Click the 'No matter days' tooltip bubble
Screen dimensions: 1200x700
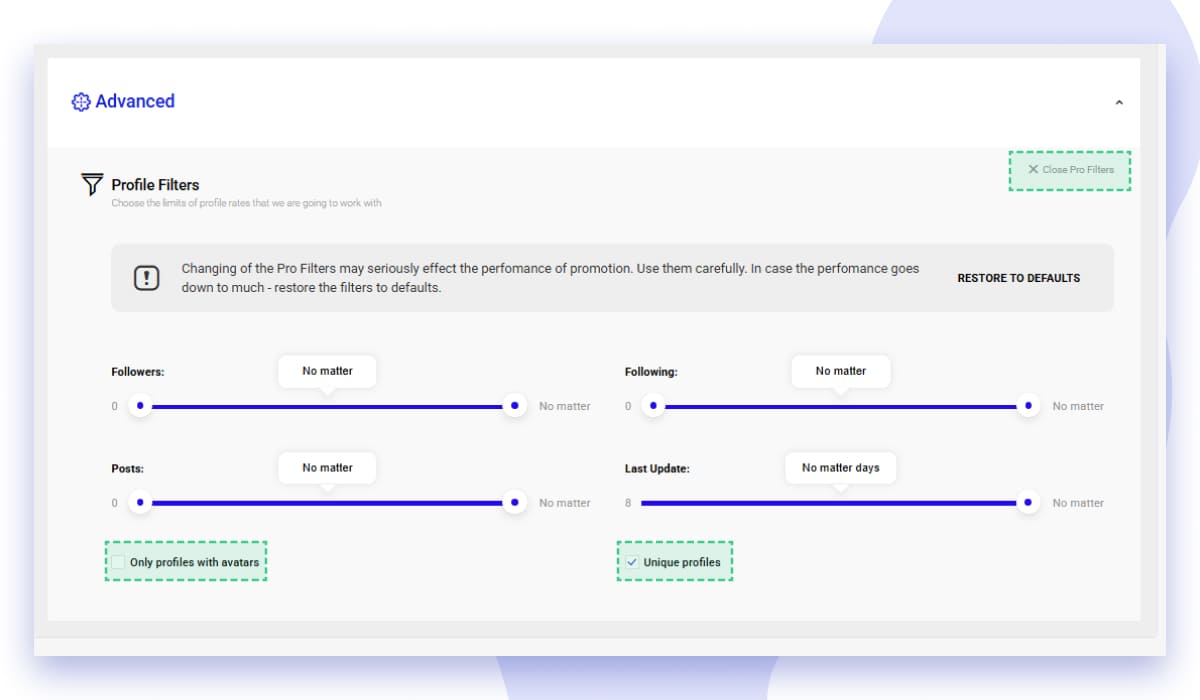pyautogui.click(x=840, y=468)
